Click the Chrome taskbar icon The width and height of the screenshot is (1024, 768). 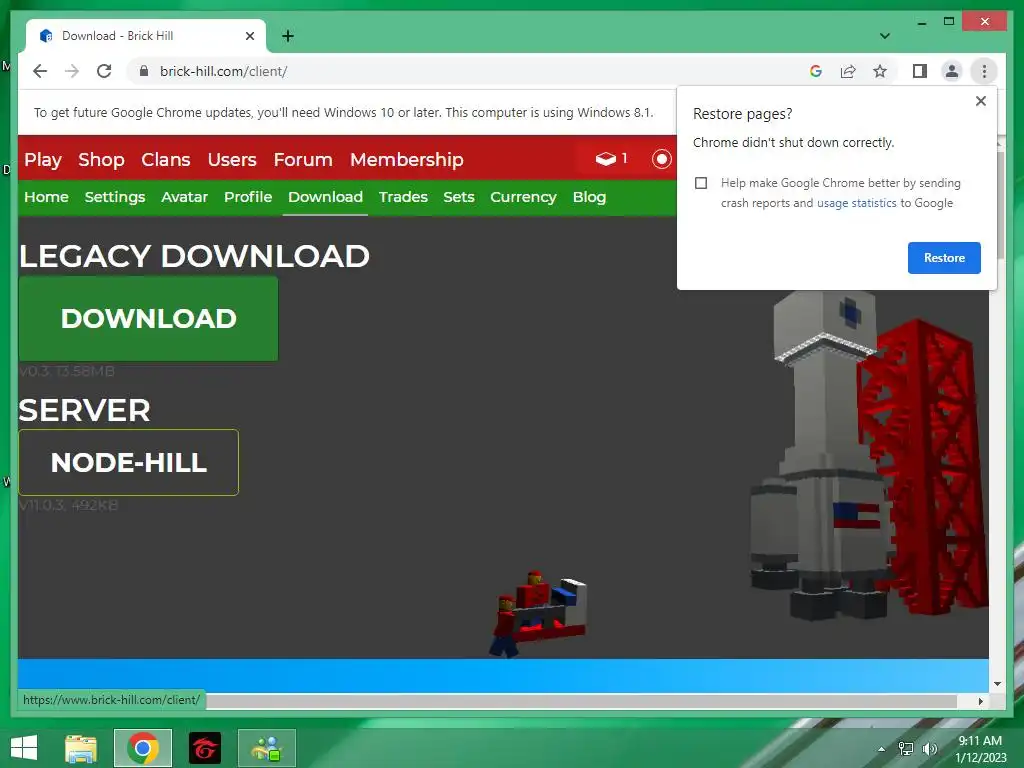tap(143, 748)
